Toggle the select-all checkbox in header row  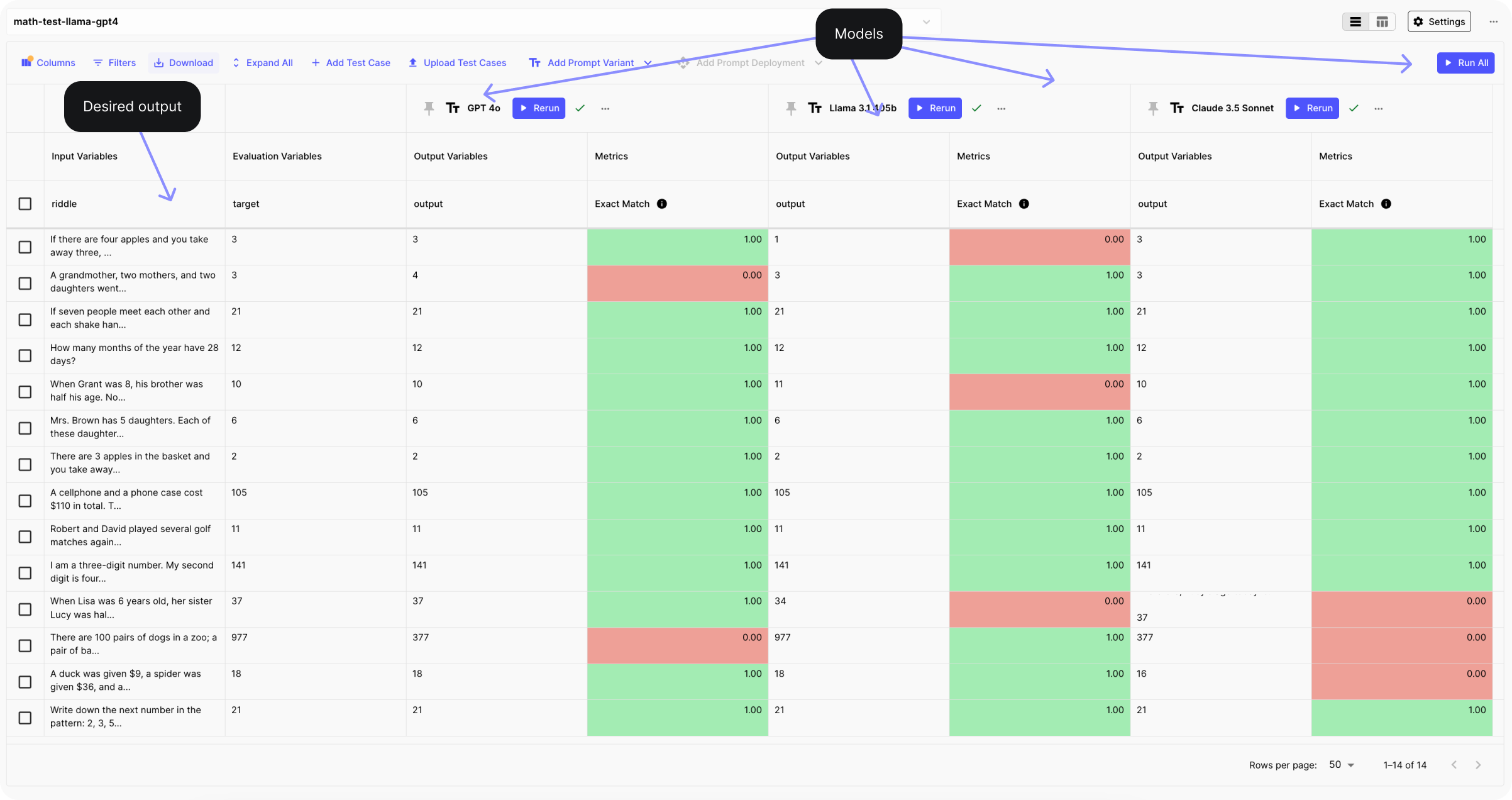25,204
